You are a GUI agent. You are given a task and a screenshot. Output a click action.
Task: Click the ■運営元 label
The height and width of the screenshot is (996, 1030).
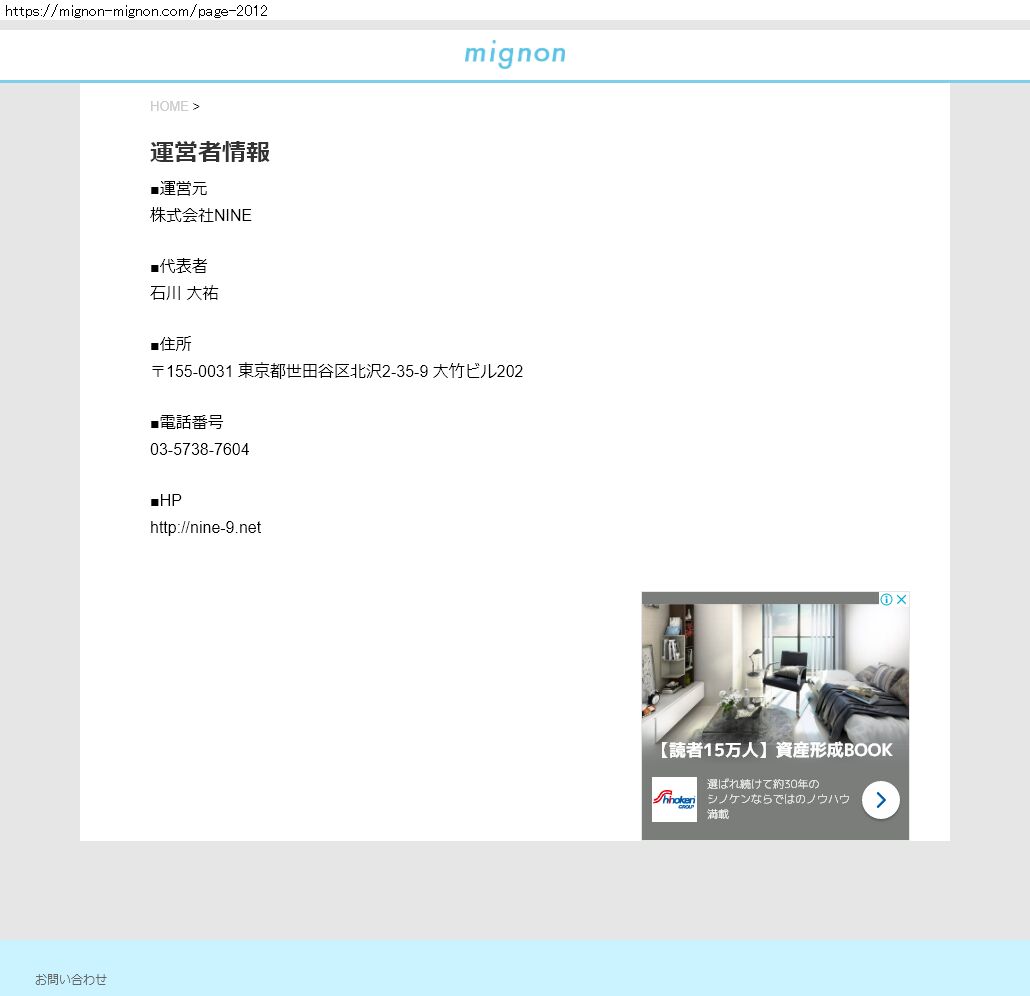coord(179,189)
